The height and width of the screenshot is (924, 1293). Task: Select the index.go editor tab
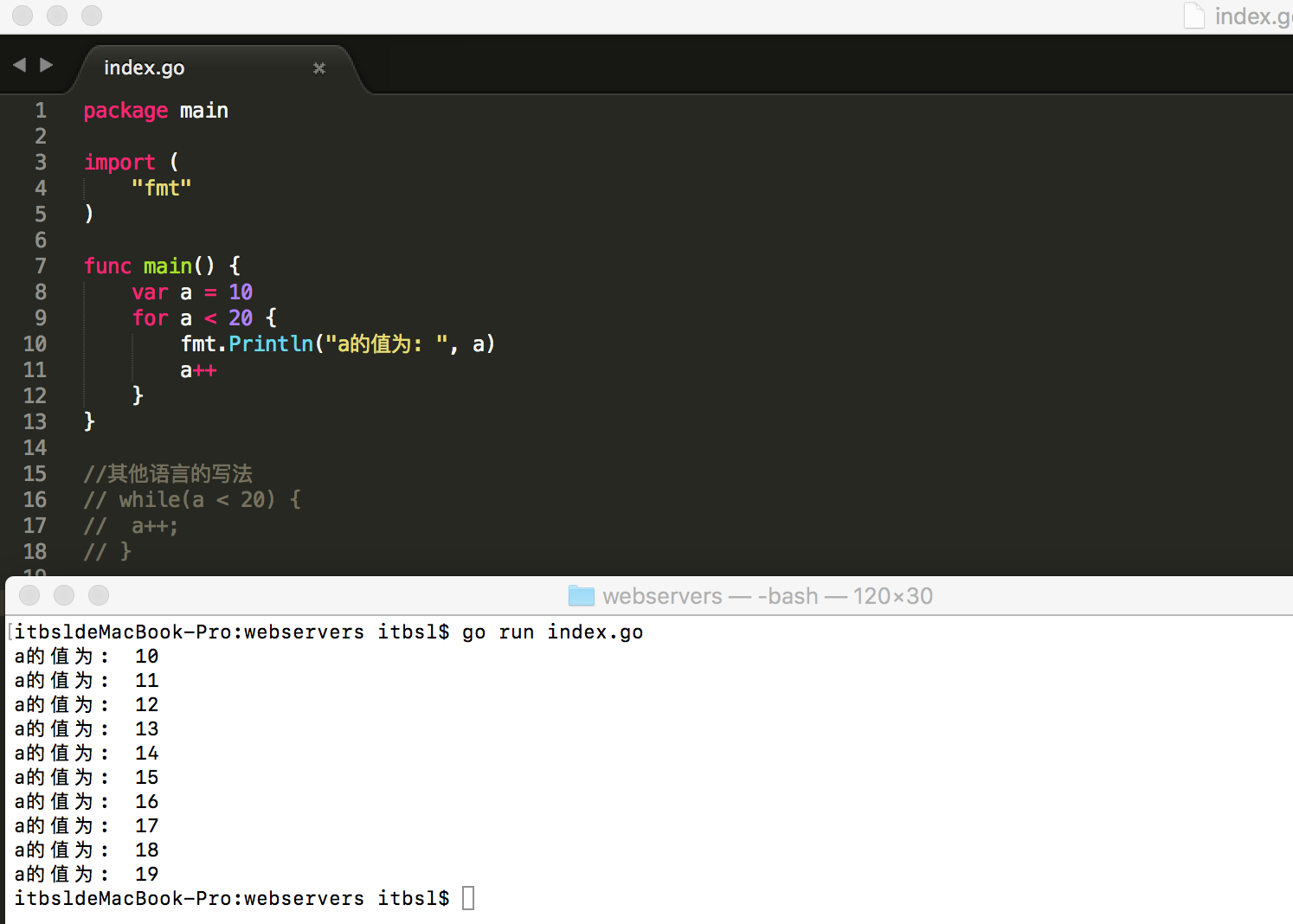coord(145,67)
